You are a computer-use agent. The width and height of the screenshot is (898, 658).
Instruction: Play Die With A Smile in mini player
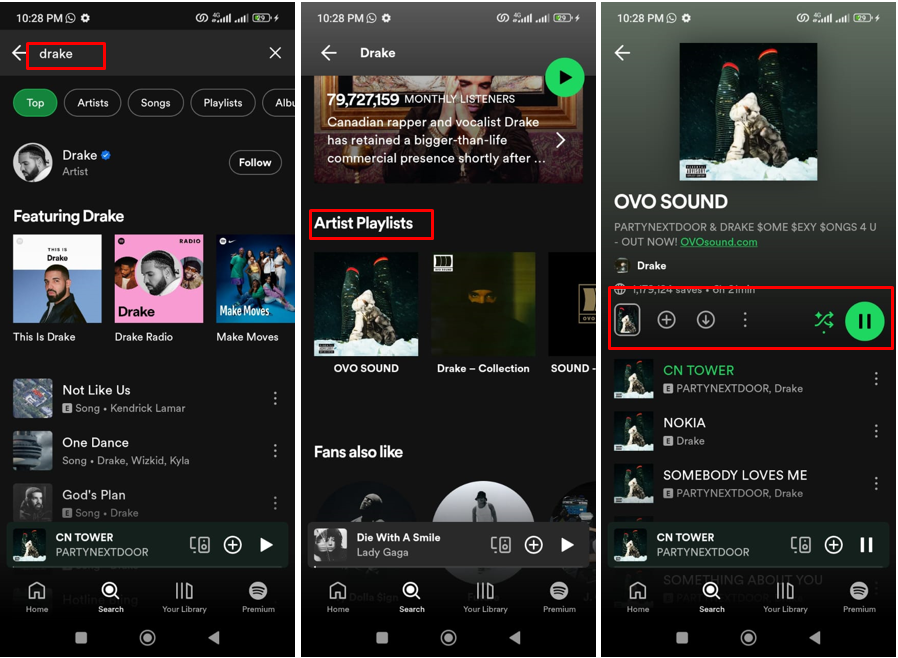(568, 545)
